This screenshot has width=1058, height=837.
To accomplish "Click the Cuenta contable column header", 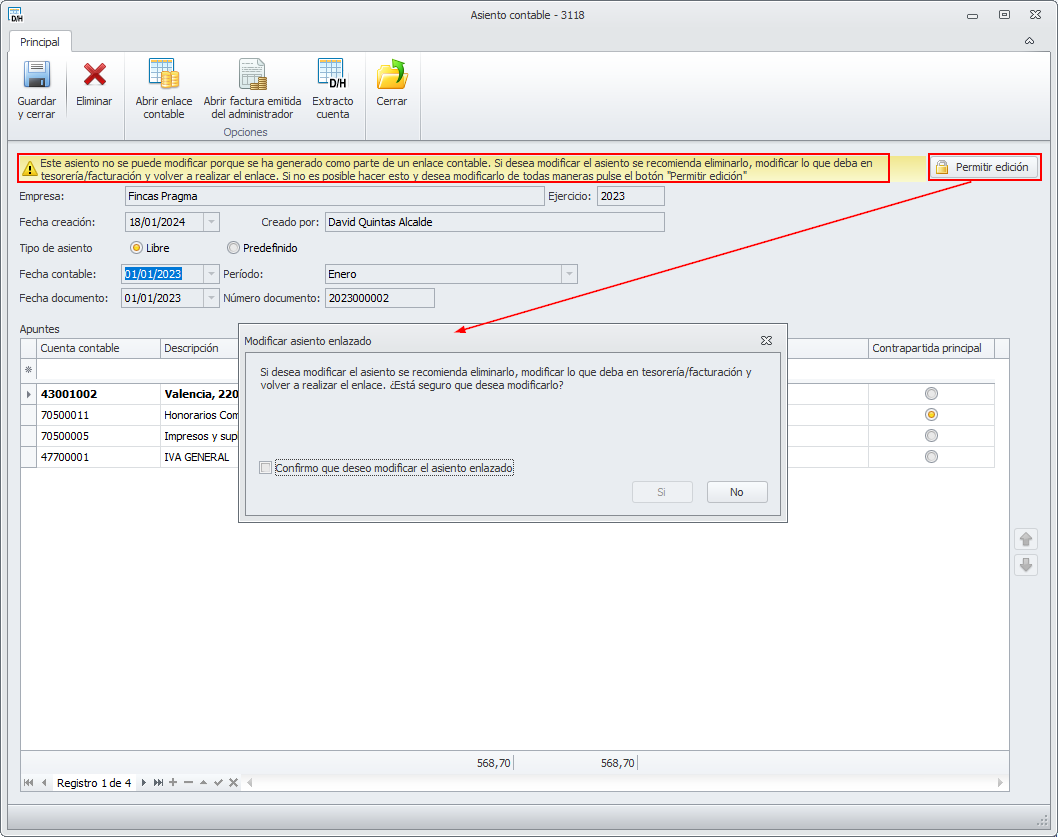I will pos(99,348).
